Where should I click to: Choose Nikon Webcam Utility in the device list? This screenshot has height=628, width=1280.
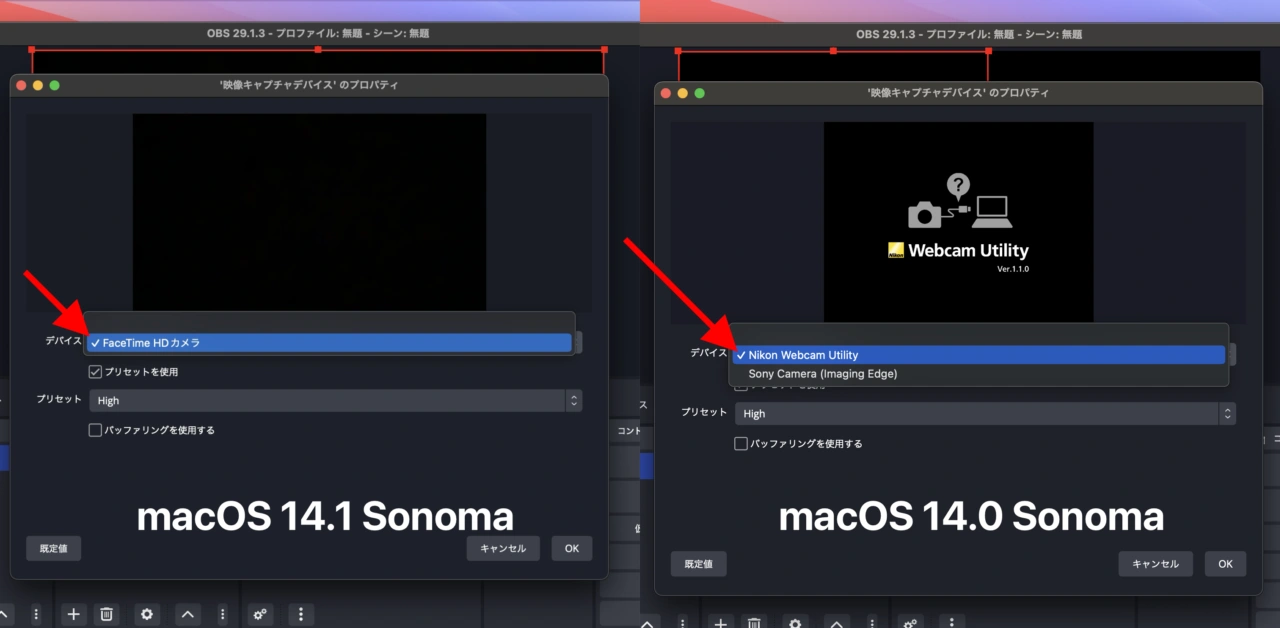pyautogui.click(x=978, y=355)
